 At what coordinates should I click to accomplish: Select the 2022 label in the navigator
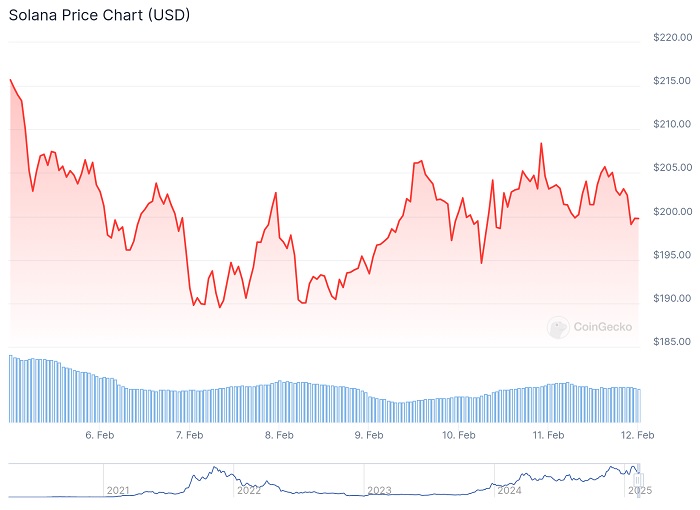(x=249, y=490)
